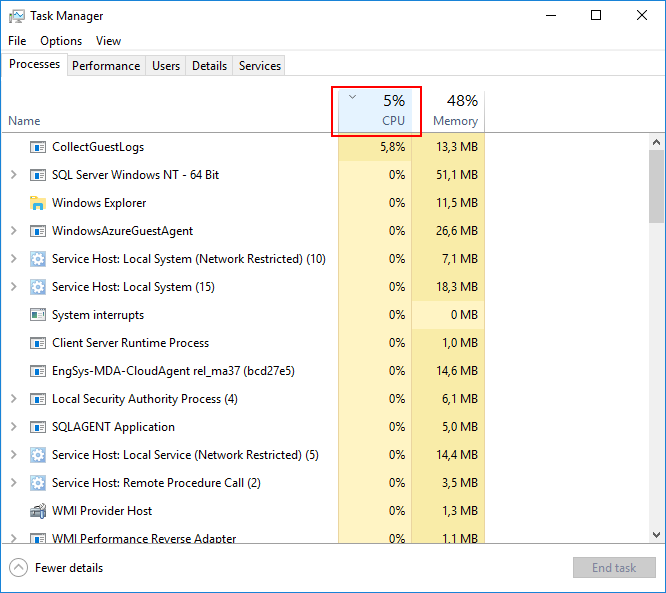666x593 pixels.
Task: Select EngSys-MDA-CloudAgent rel_ma37 (bcd27e5)
Action: [173, 371]
